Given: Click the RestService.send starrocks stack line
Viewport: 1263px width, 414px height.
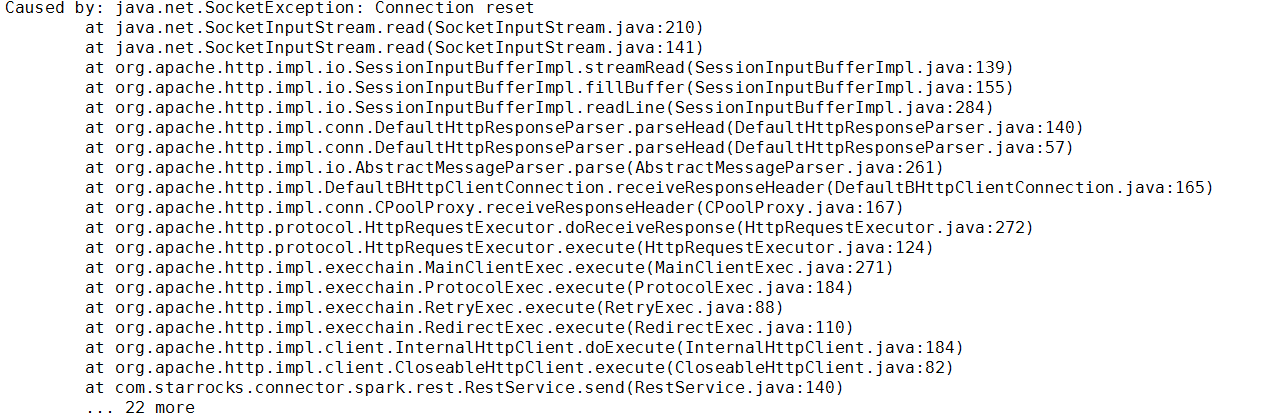Looking at the screenshot, I should pyautogui.click(x=464, y=387).
